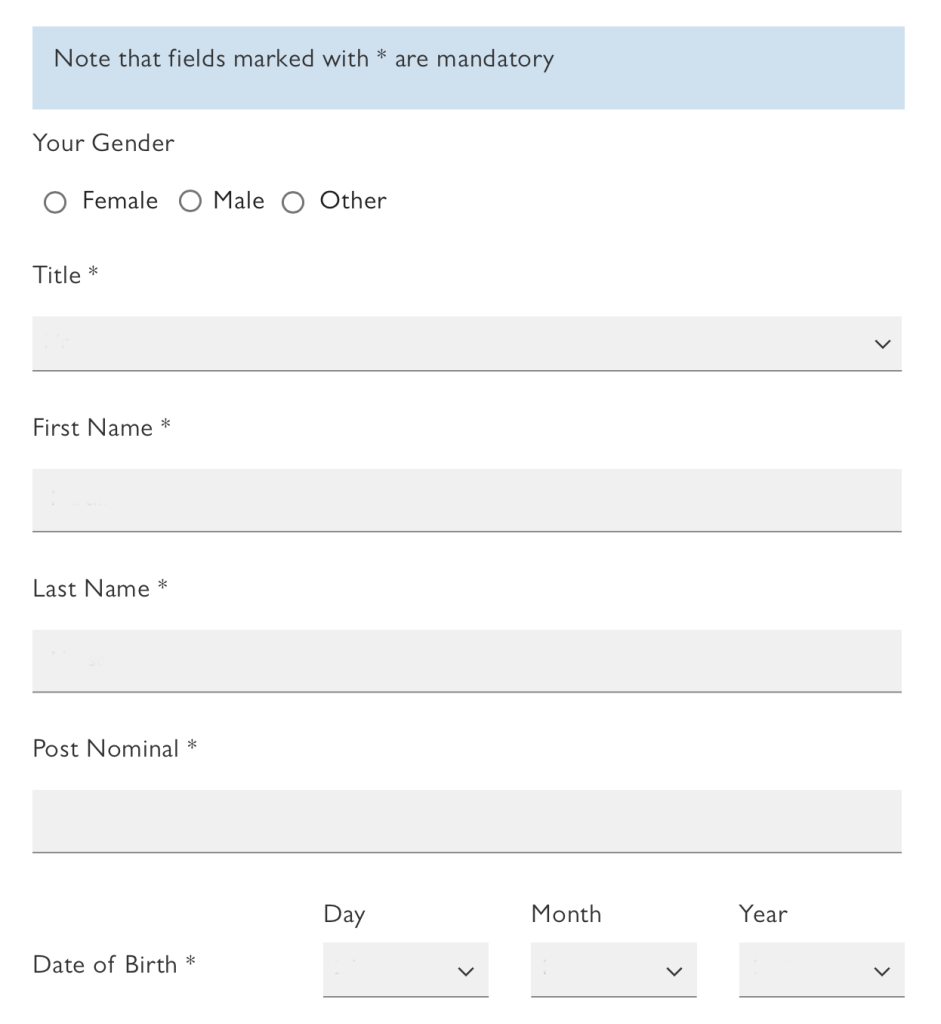Click into the Last Name field
This screenshot has height=1024, width=941.
pyautogui.click(x=466, y=660)
